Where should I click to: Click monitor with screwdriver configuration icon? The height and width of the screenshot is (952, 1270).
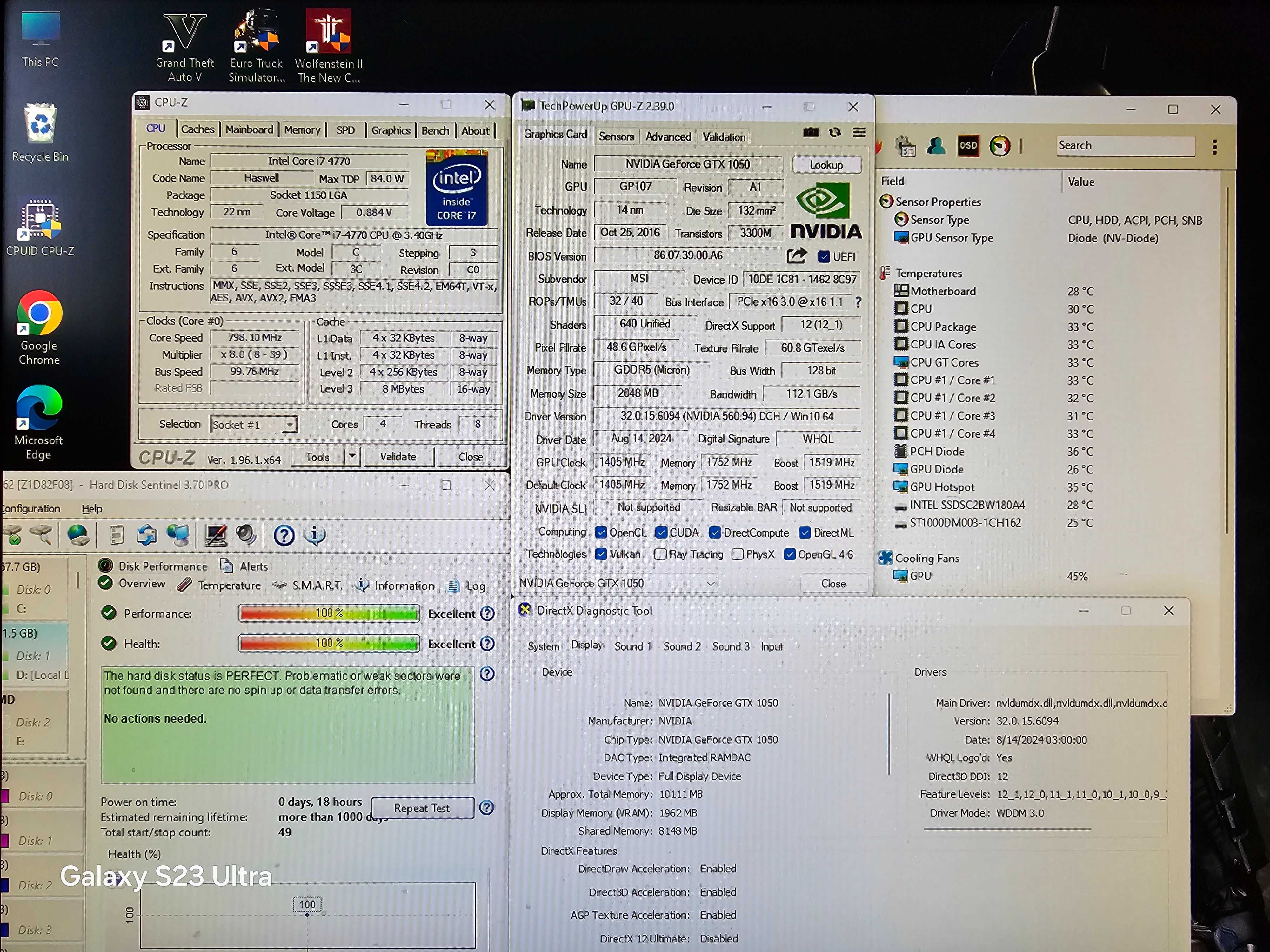click(216, 535)
